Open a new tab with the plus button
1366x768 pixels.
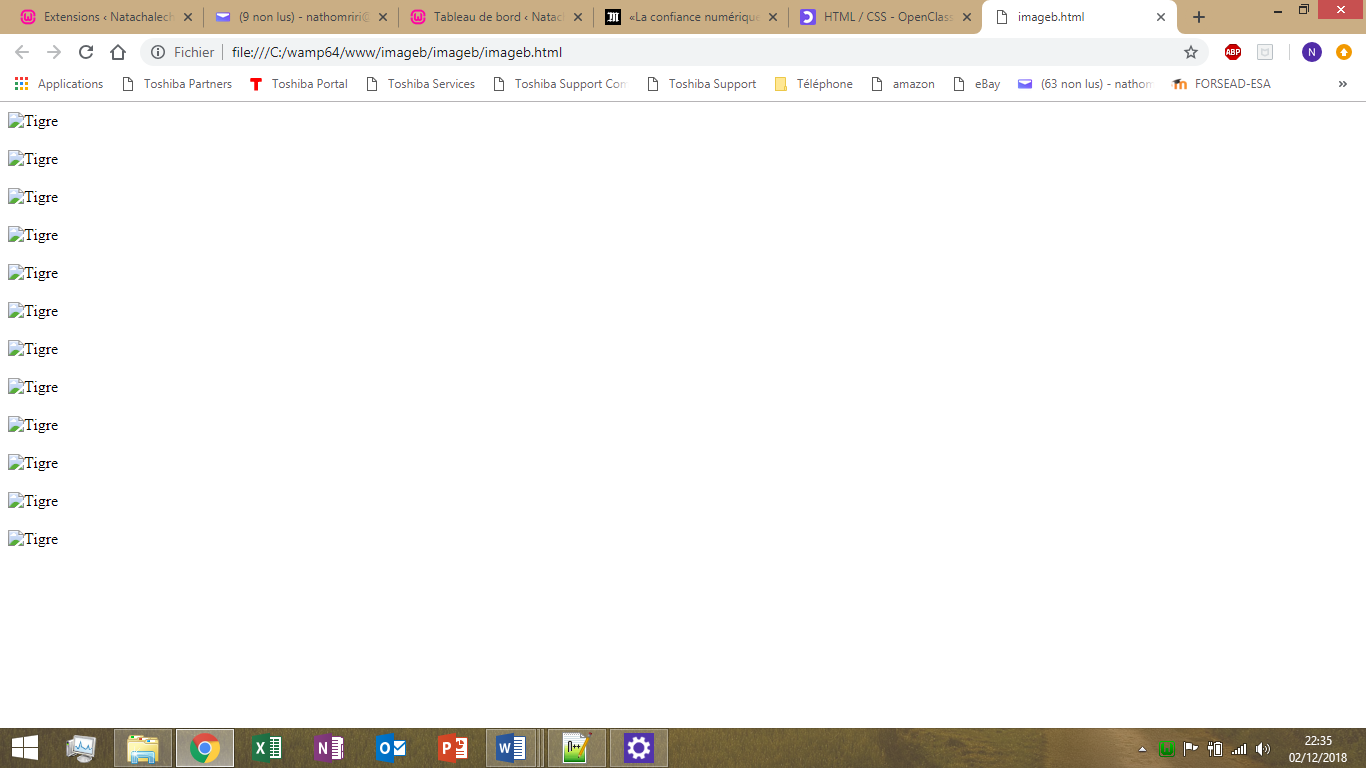tap(1198, 16)
